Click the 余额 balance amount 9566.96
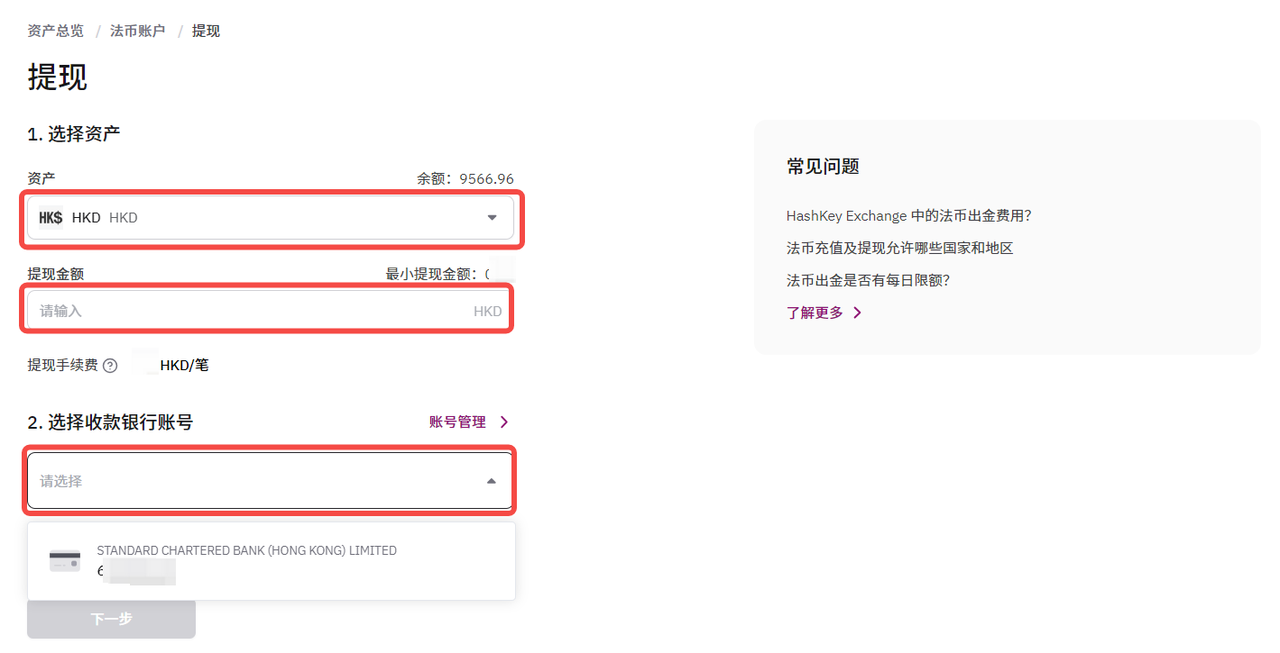The image size is (1280, 653). point(487,178)
